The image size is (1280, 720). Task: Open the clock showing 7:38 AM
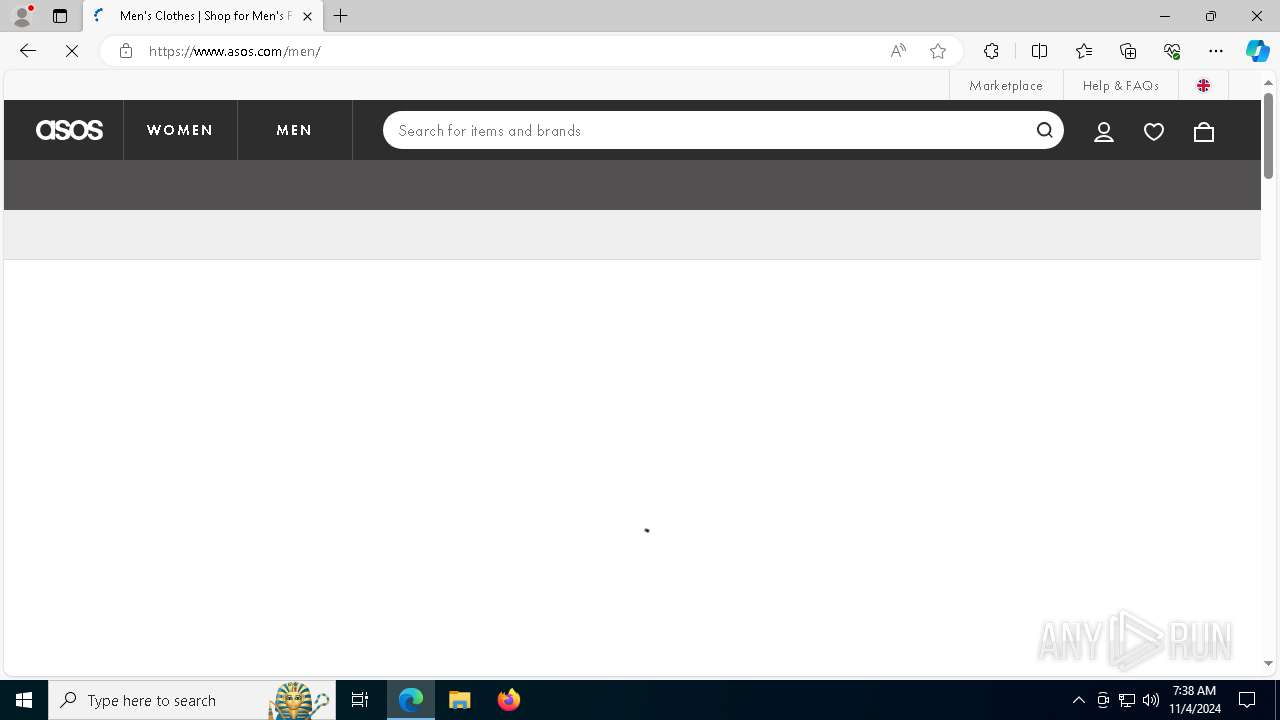1194,700
